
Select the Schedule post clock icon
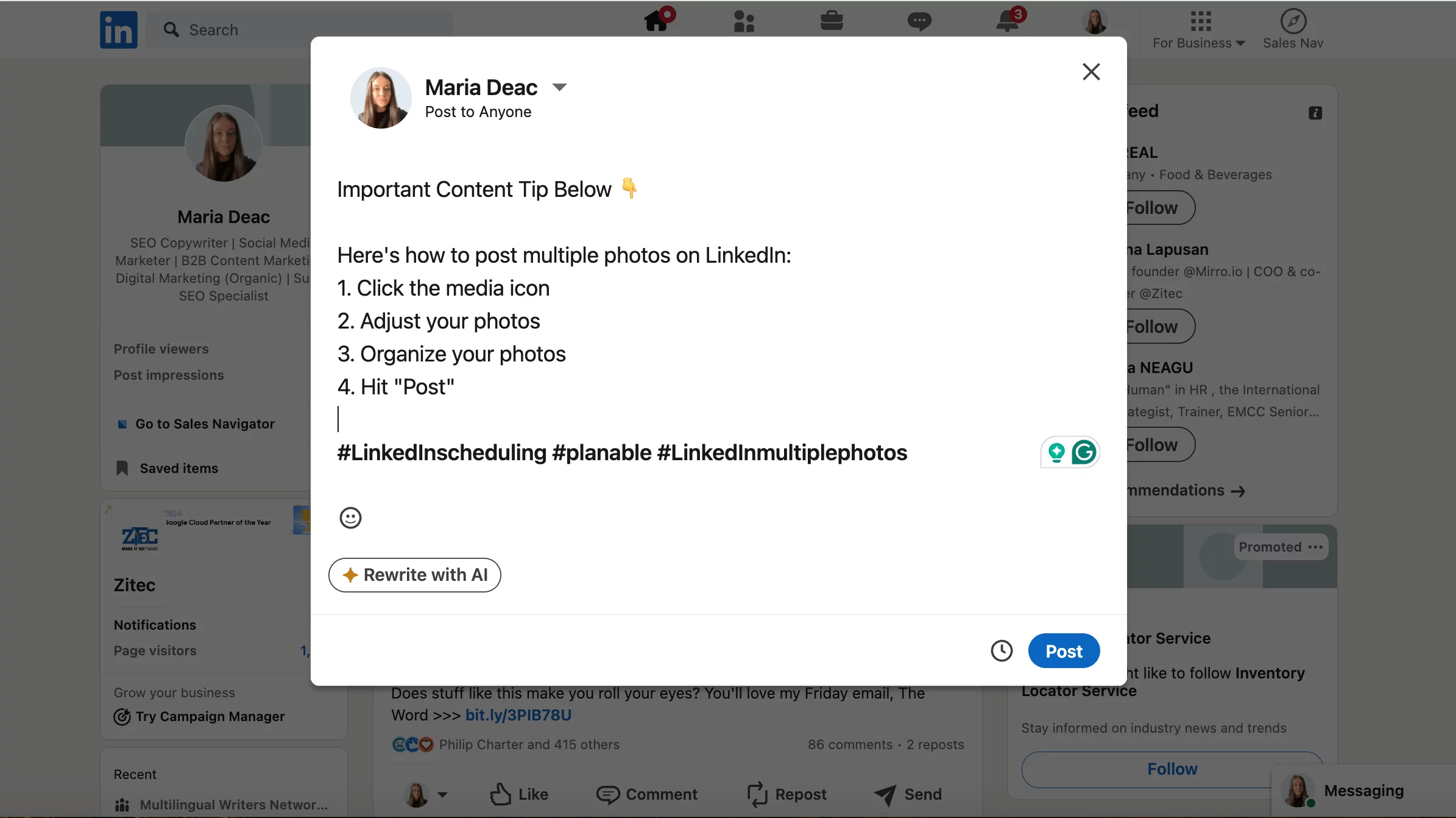[1002, 650]
